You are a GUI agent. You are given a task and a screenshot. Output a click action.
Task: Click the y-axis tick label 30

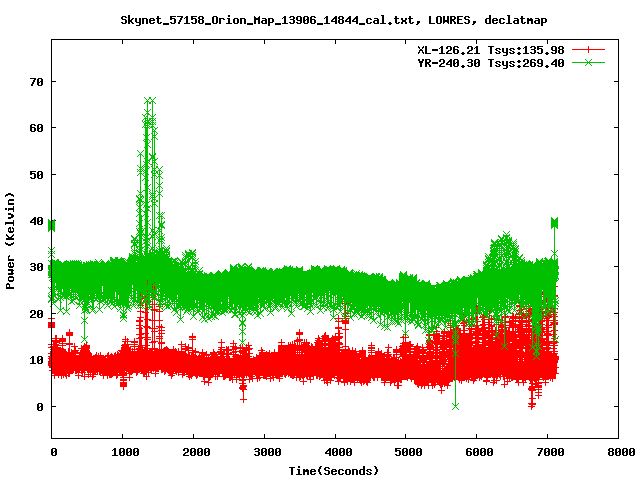click(36, 267)
